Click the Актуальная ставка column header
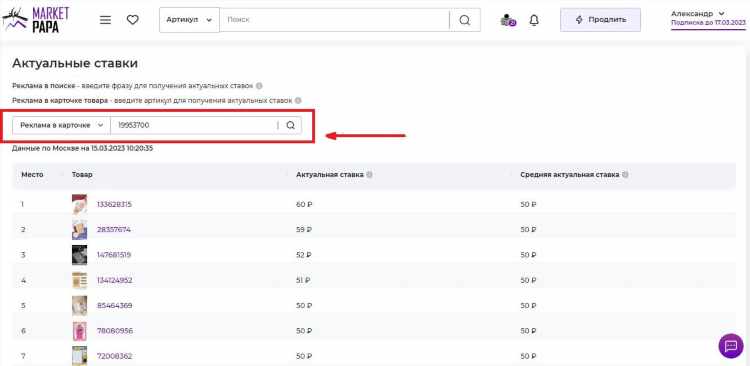The width and height of the screenshot is (750, 366). coord(330,175)
